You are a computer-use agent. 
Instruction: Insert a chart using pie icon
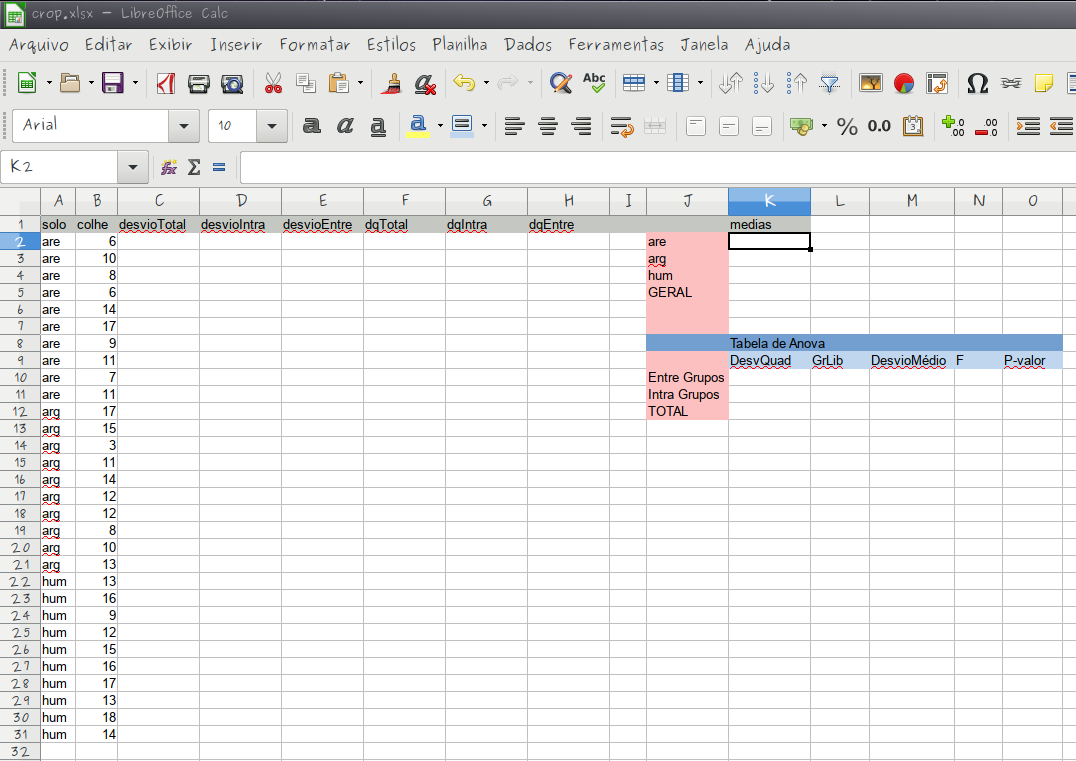pyautogui.click(x=904, y=83)
